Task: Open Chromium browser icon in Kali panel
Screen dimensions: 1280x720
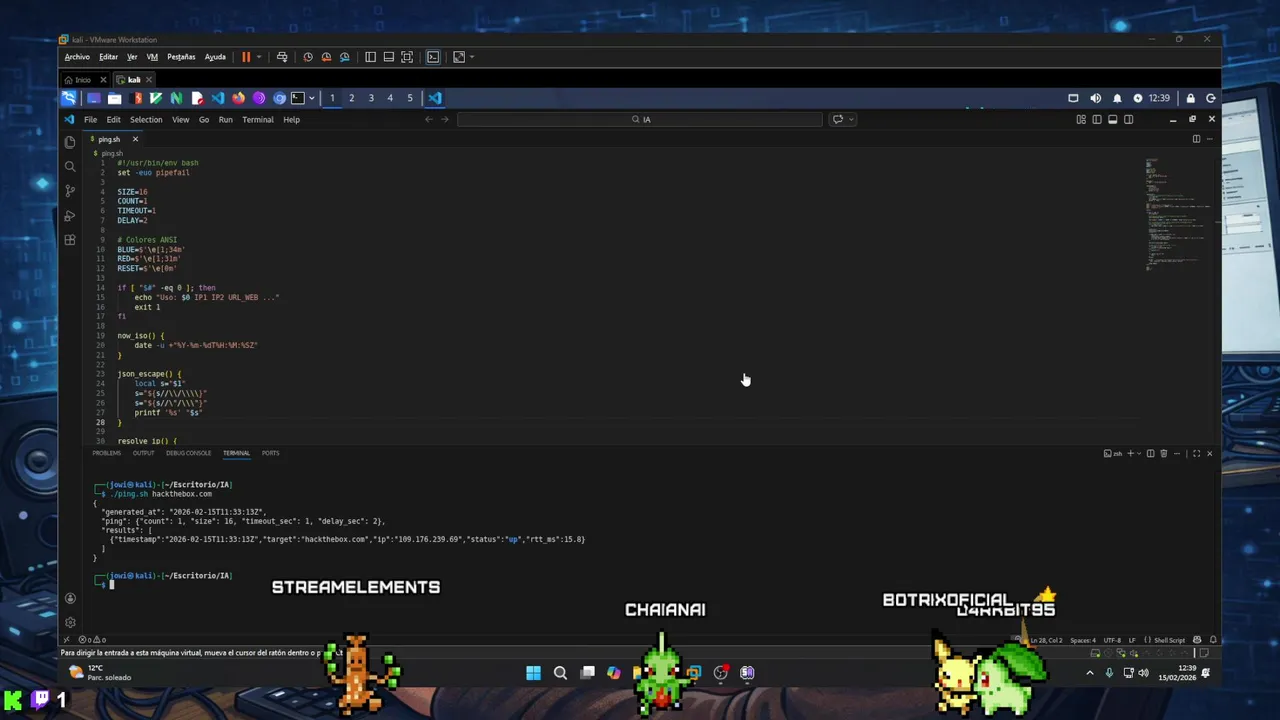Action: (x=279, y=98)
